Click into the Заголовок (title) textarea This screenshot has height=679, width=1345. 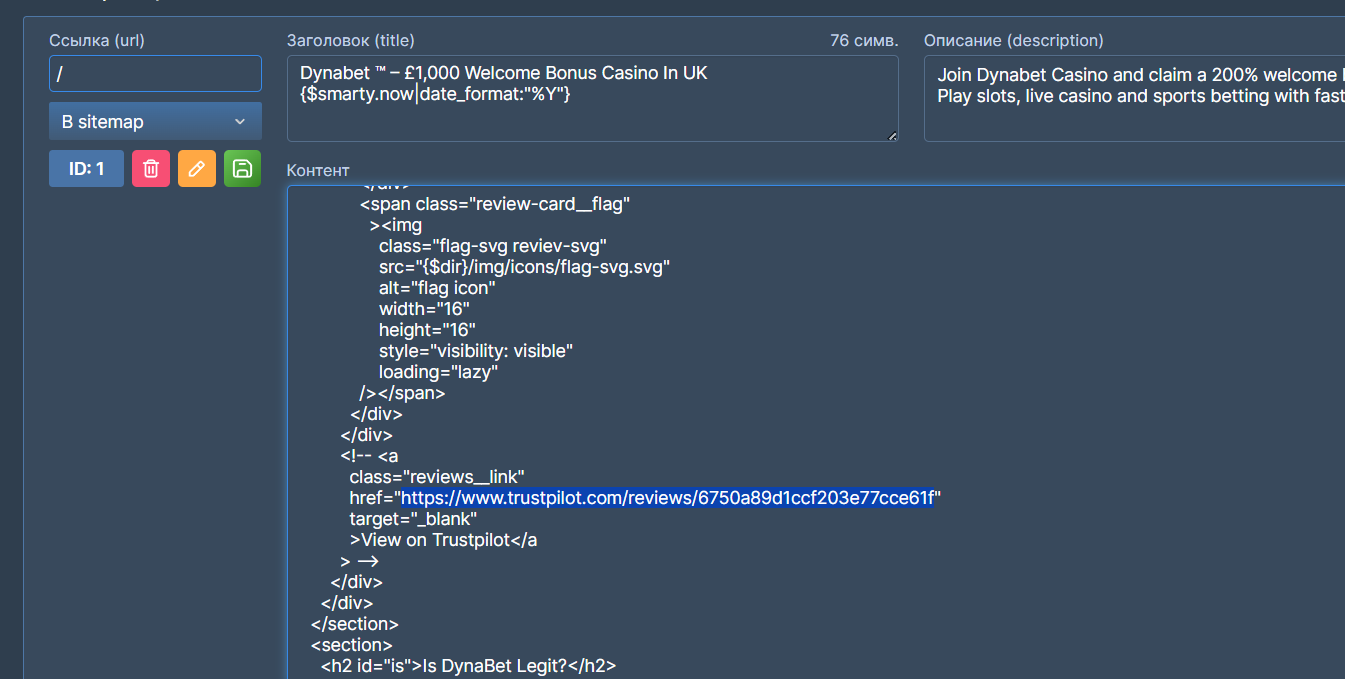(x=592, y=98)
